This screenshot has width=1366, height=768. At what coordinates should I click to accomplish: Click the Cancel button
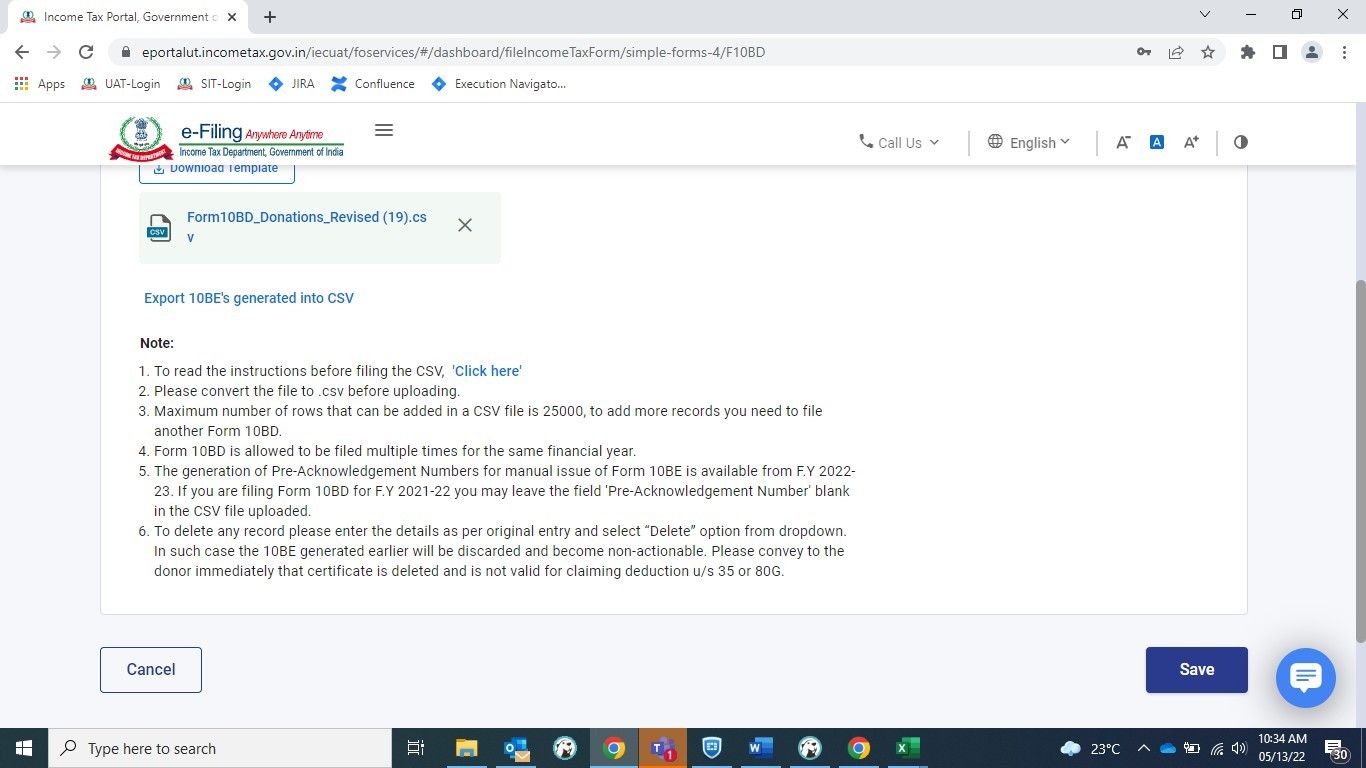(151, 670)
